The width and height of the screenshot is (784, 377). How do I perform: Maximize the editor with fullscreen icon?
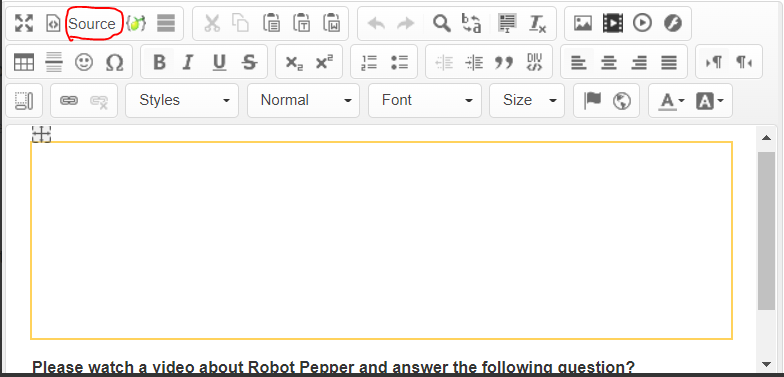pyautogui.click(x=24, y=23)
